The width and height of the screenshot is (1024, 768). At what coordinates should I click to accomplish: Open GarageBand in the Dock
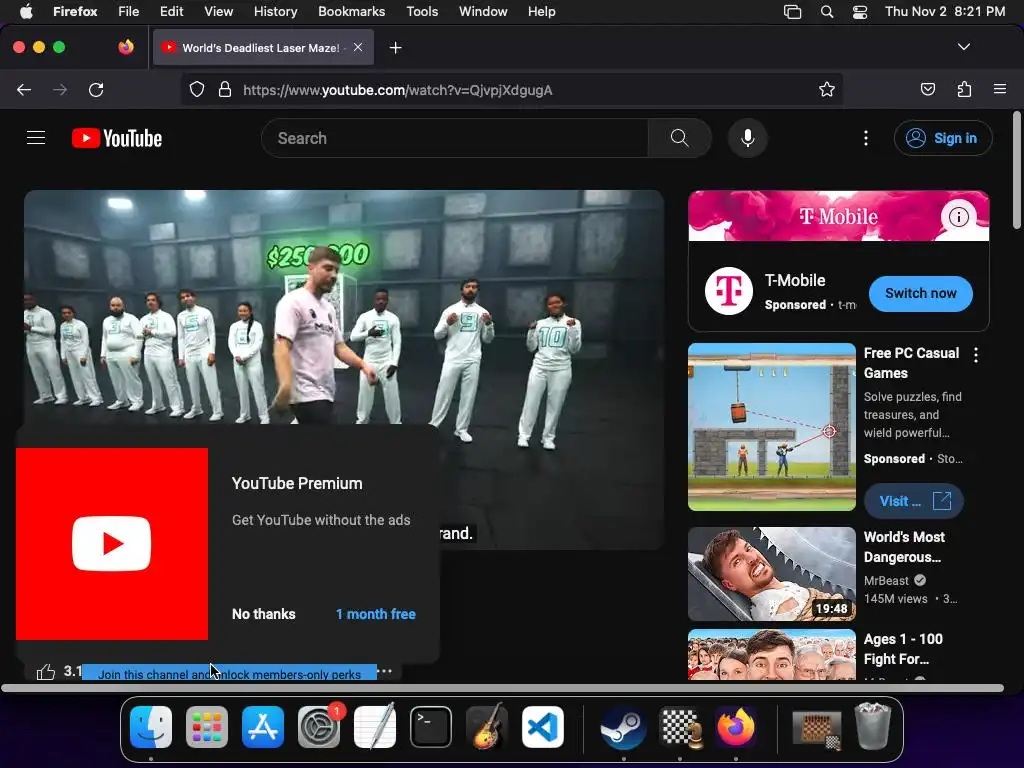pos(487,727)
